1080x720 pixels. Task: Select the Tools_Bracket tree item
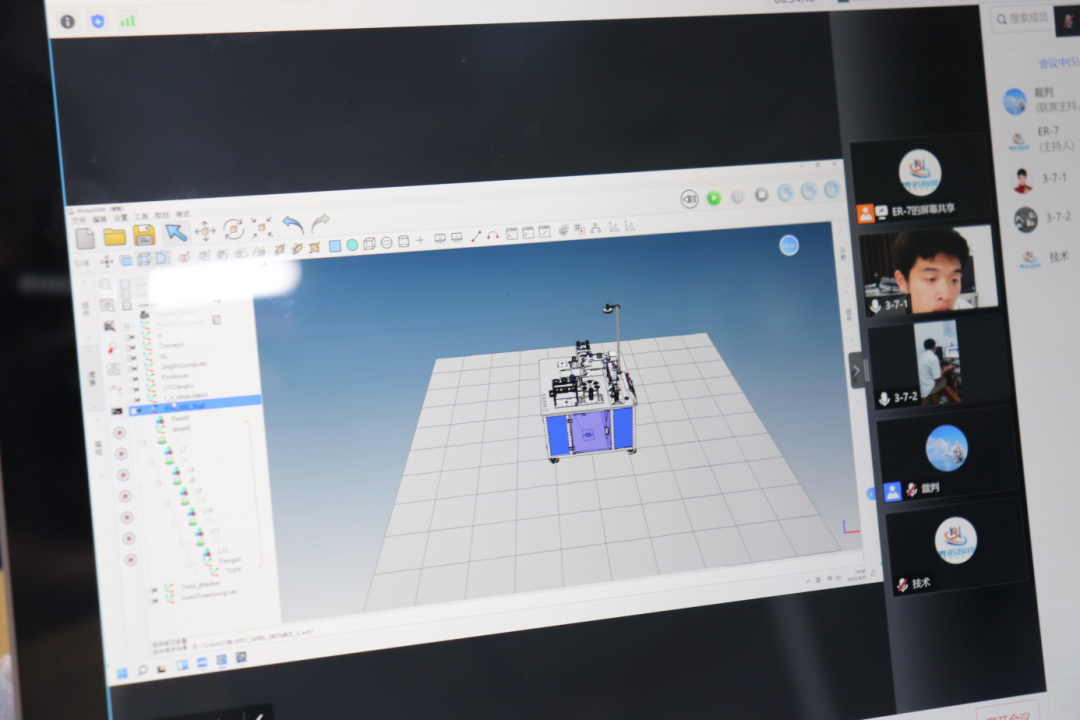tap(200, 585)
